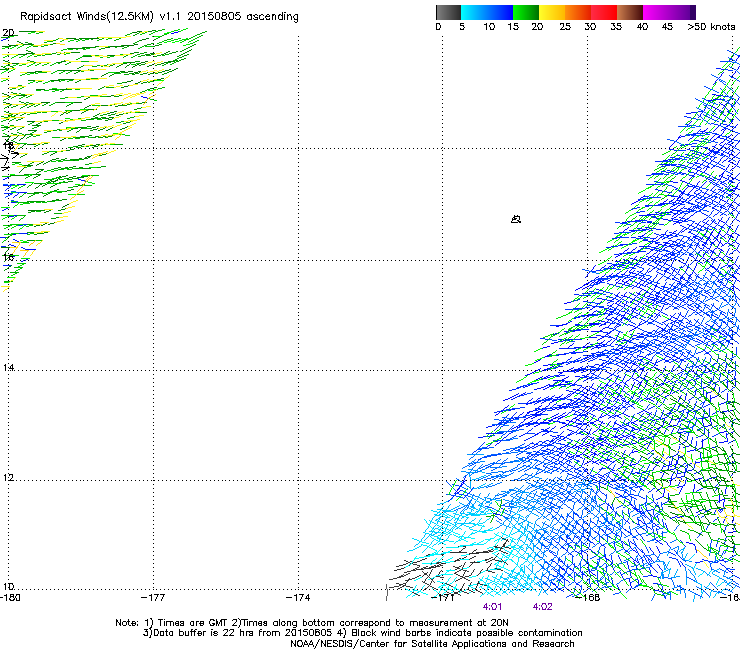Image resolution: width=740 pixels, height=650 pixels.
Task: Click the black contaminated wind barbs cluster
Action: 448,566
